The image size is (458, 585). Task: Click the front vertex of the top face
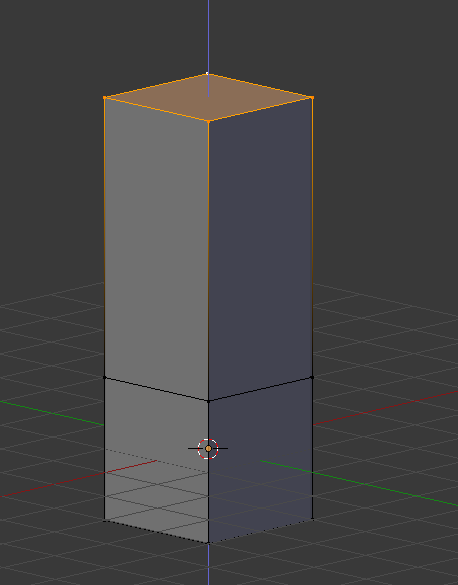coord(208,121)
